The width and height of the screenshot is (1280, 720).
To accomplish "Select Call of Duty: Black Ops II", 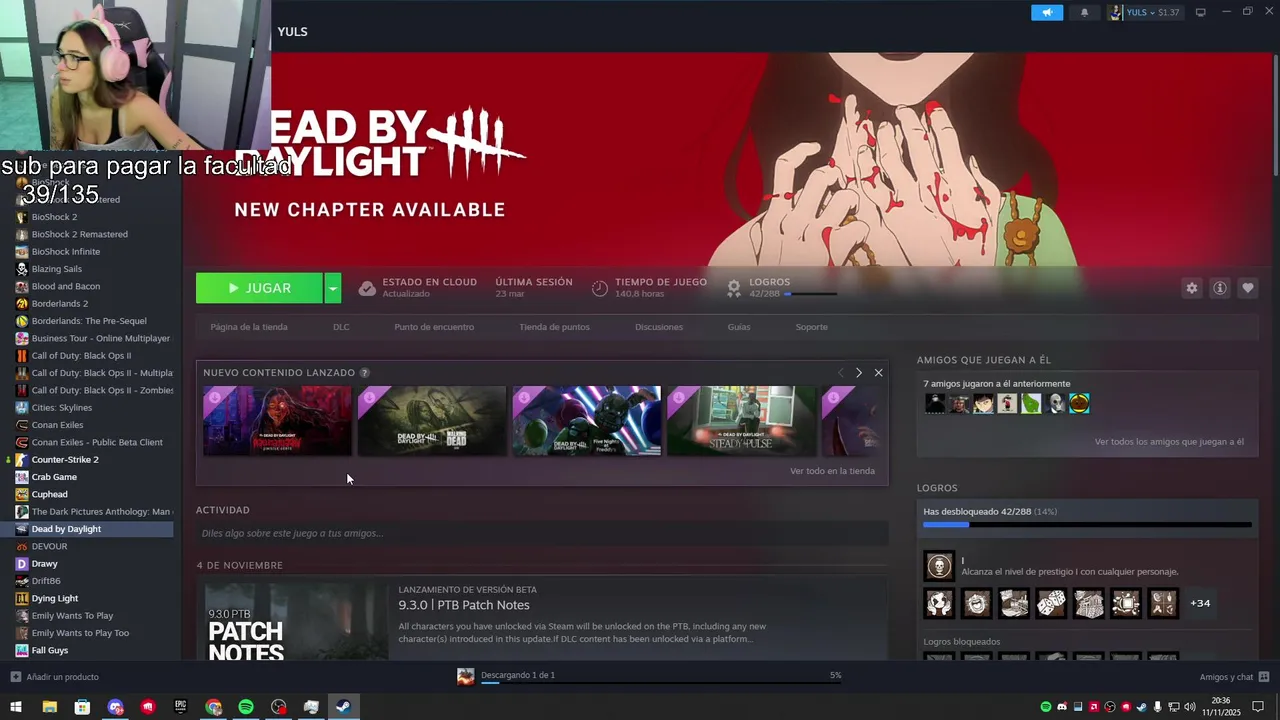I will [81, 356].
